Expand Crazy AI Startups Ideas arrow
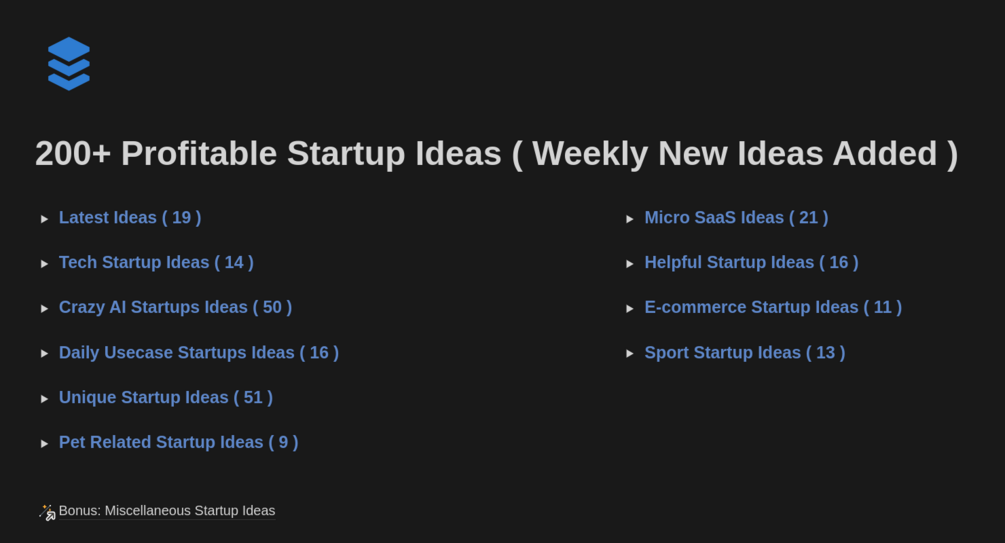This screenshot has height=543, width=1005. pyautogui.click(x=44, y=309)
